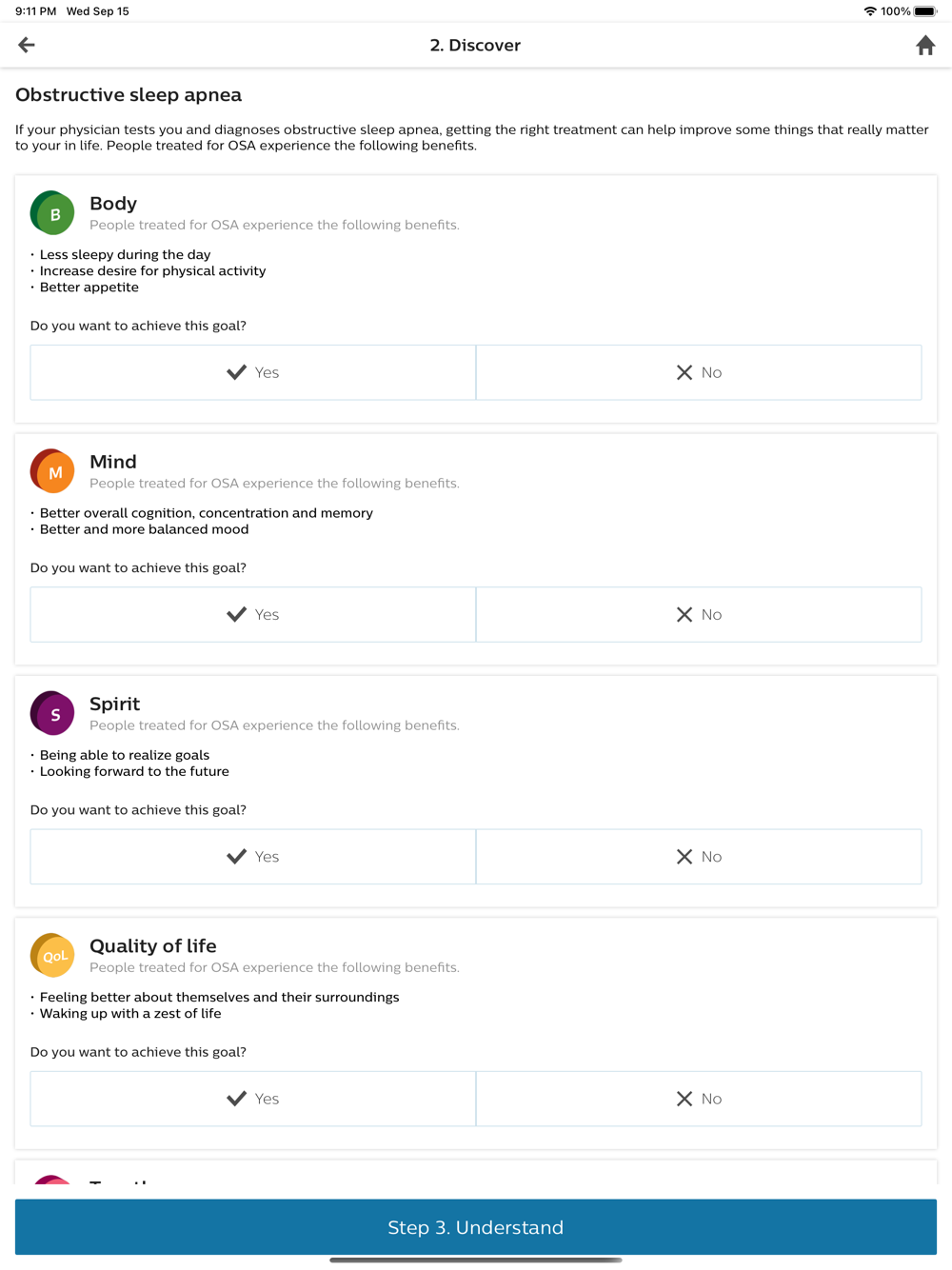This screenshot has width=952, height=1270.
Task: Choose No for the Mind goal
Action: click(x=699, y=614)
